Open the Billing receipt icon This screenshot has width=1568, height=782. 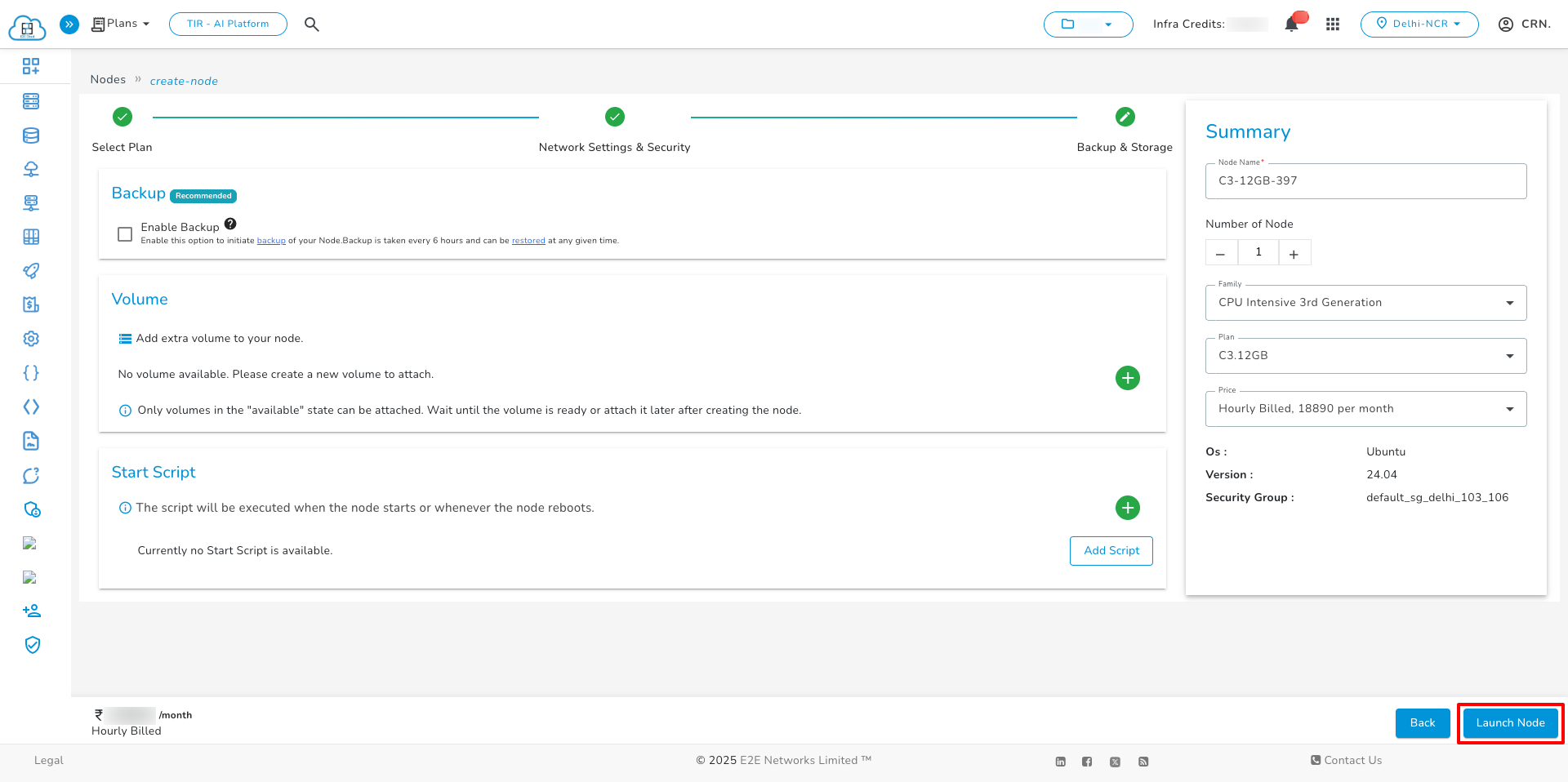click(x=31, y=304)
